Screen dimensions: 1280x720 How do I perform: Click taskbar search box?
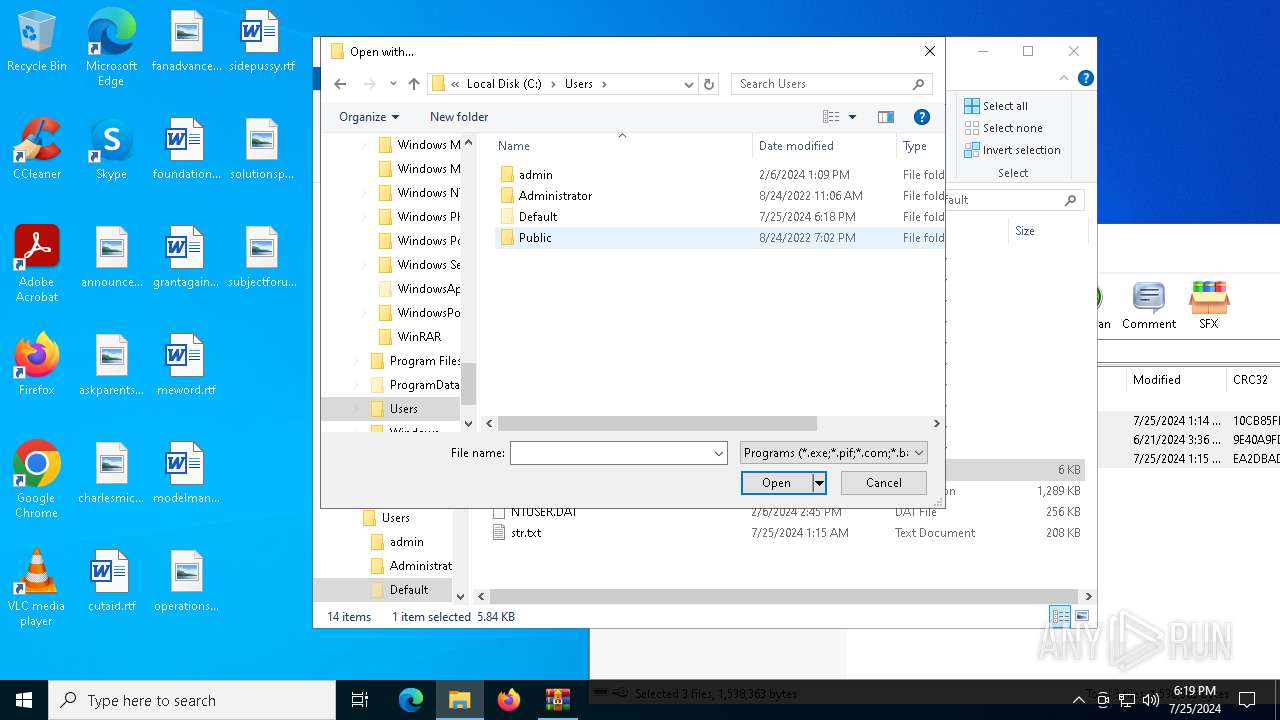click(192, 700)
